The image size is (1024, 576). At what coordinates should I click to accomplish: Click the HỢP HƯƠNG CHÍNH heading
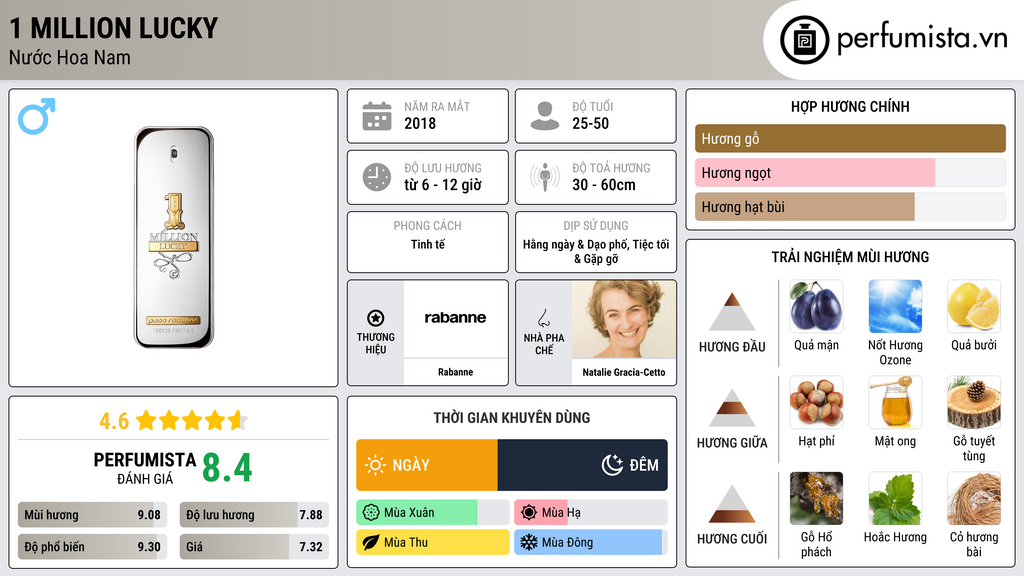coord(850,106)
